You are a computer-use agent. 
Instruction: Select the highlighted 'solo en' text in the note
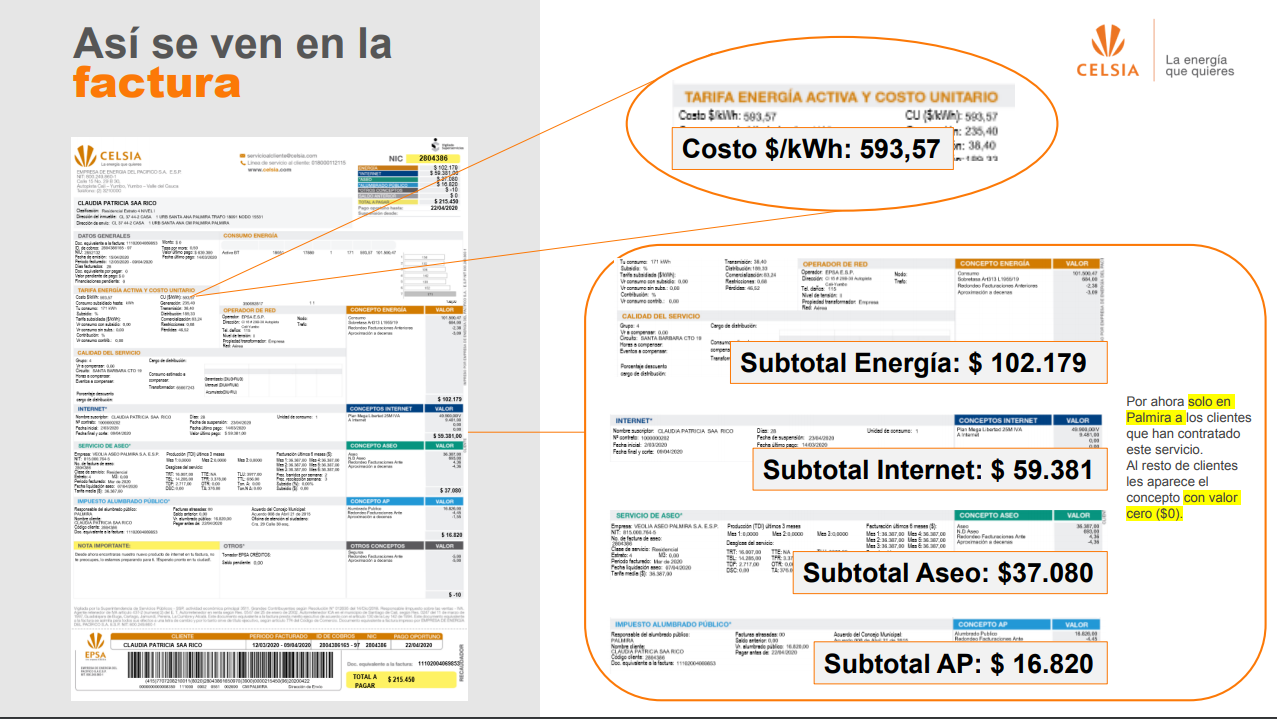coord(1210,401)
